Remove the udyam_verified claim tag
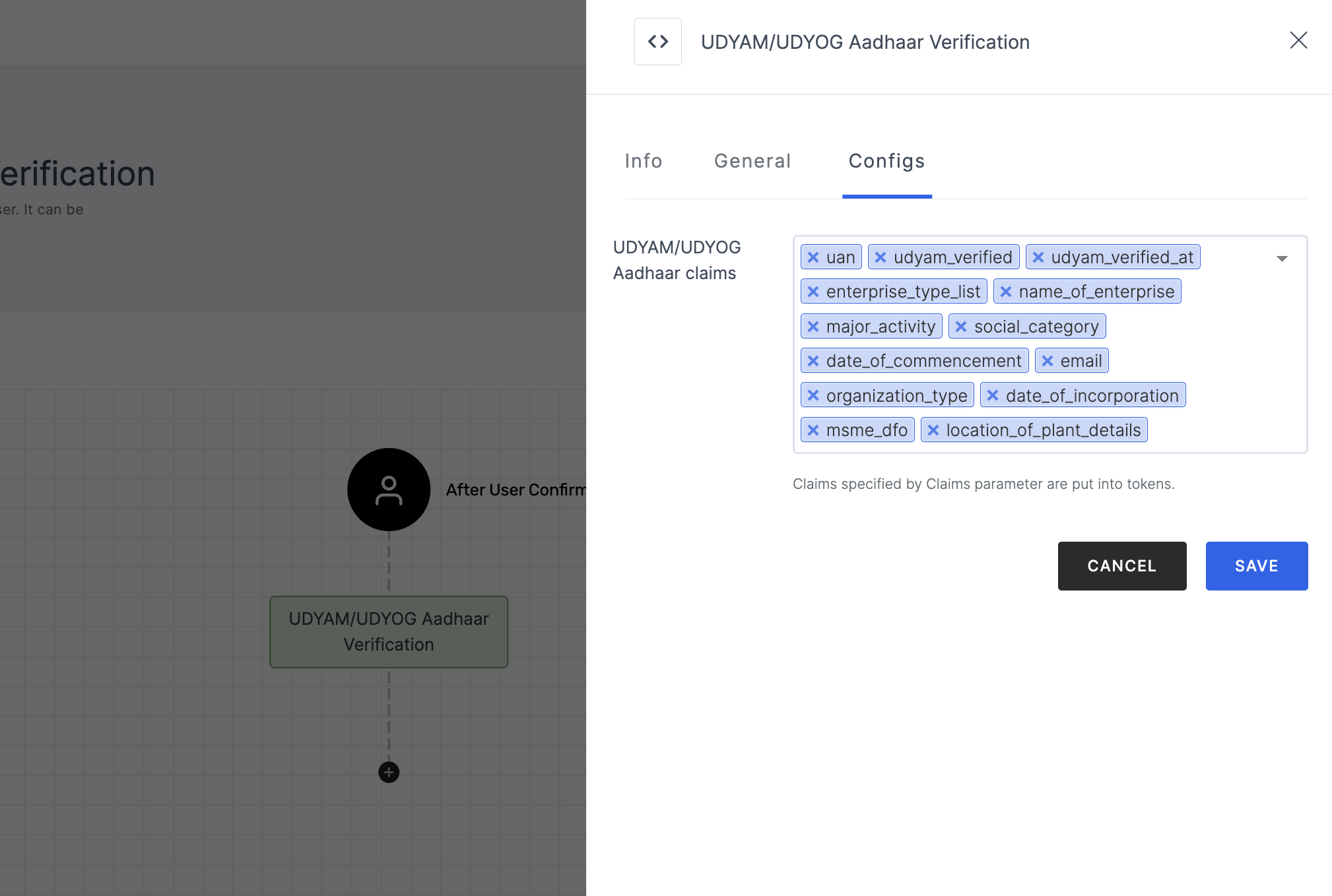This screenshot has width=1332, height=896. click(881, 257)
